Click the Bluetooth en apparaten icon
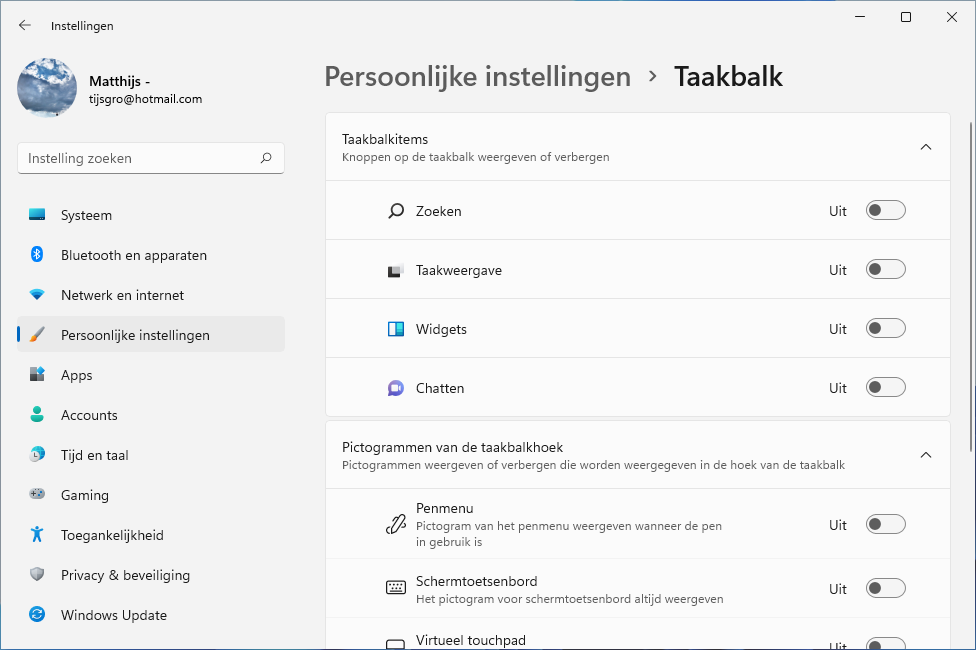 click(37, 255)
